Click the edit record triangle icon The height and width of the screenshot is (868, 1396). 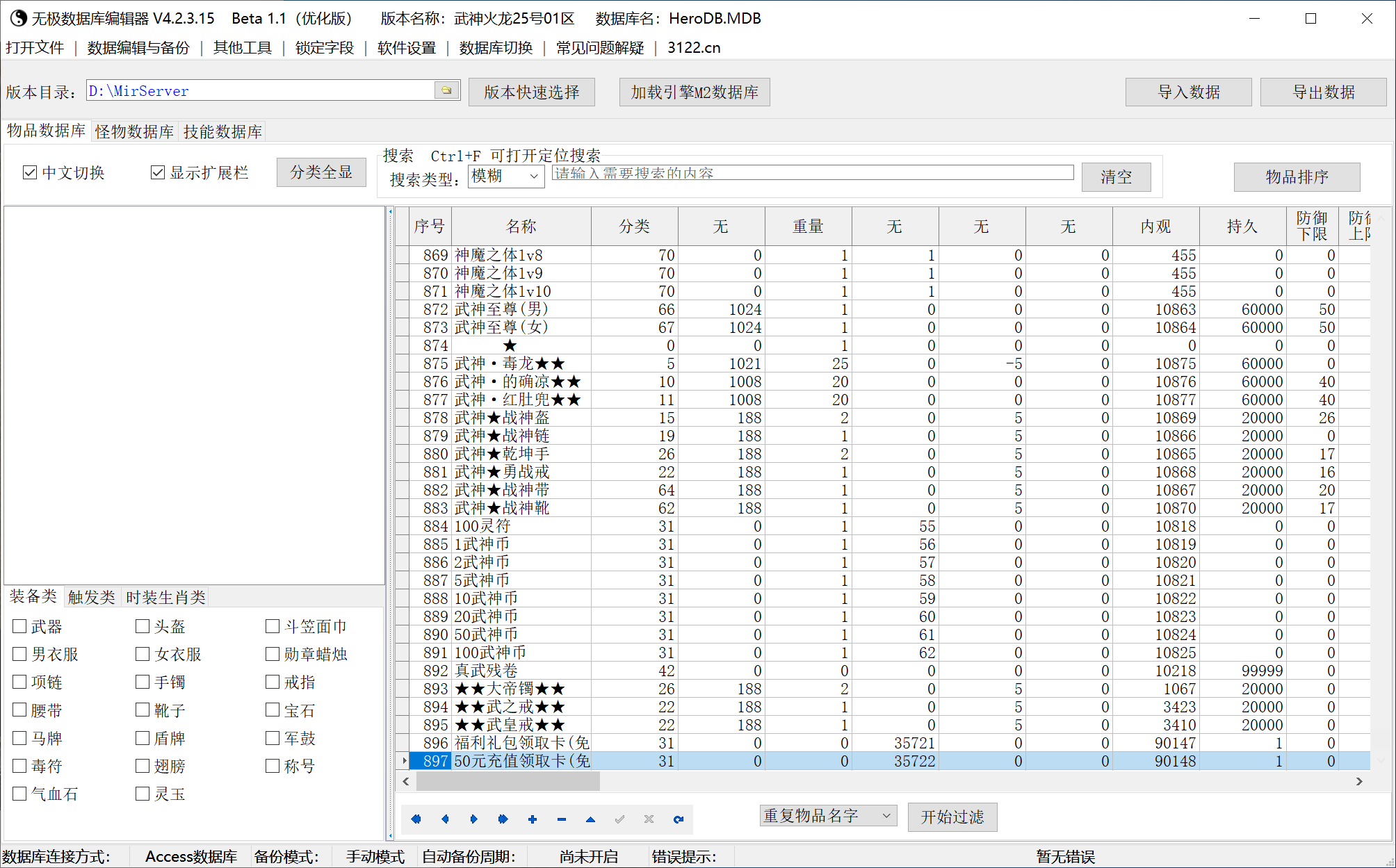point(590,819)
